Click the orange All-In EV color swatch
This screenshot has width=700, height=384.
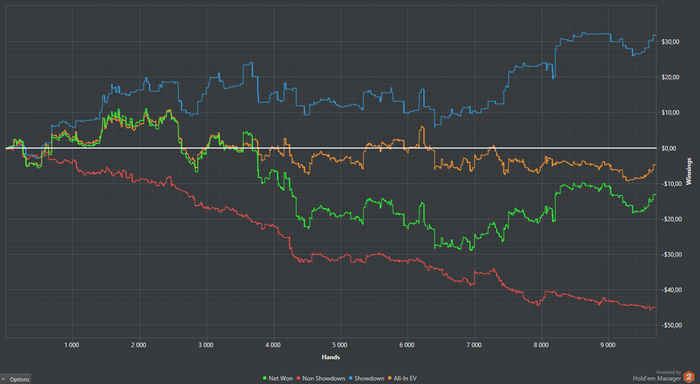[390, 378]
